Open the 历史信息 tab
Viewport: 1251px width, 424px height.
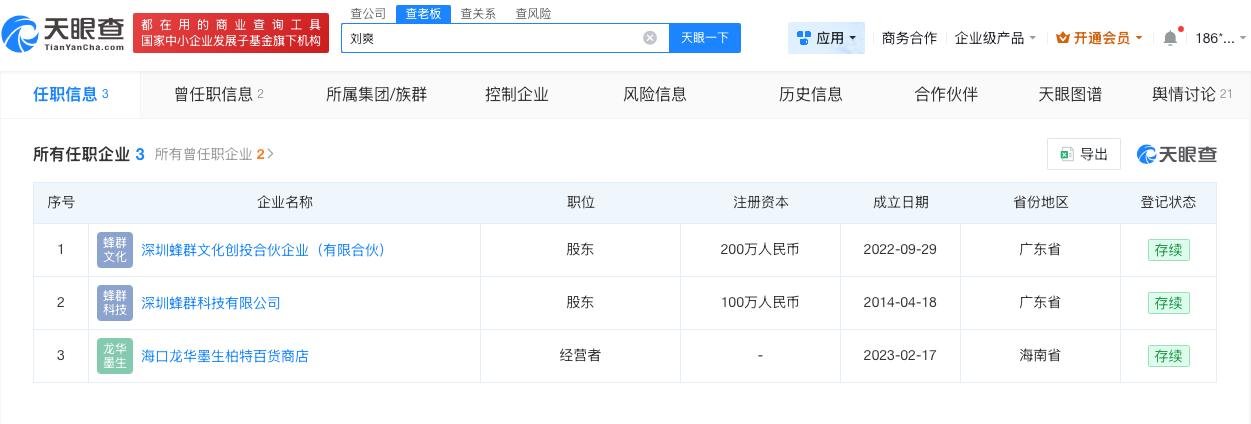tap(811, 94)
